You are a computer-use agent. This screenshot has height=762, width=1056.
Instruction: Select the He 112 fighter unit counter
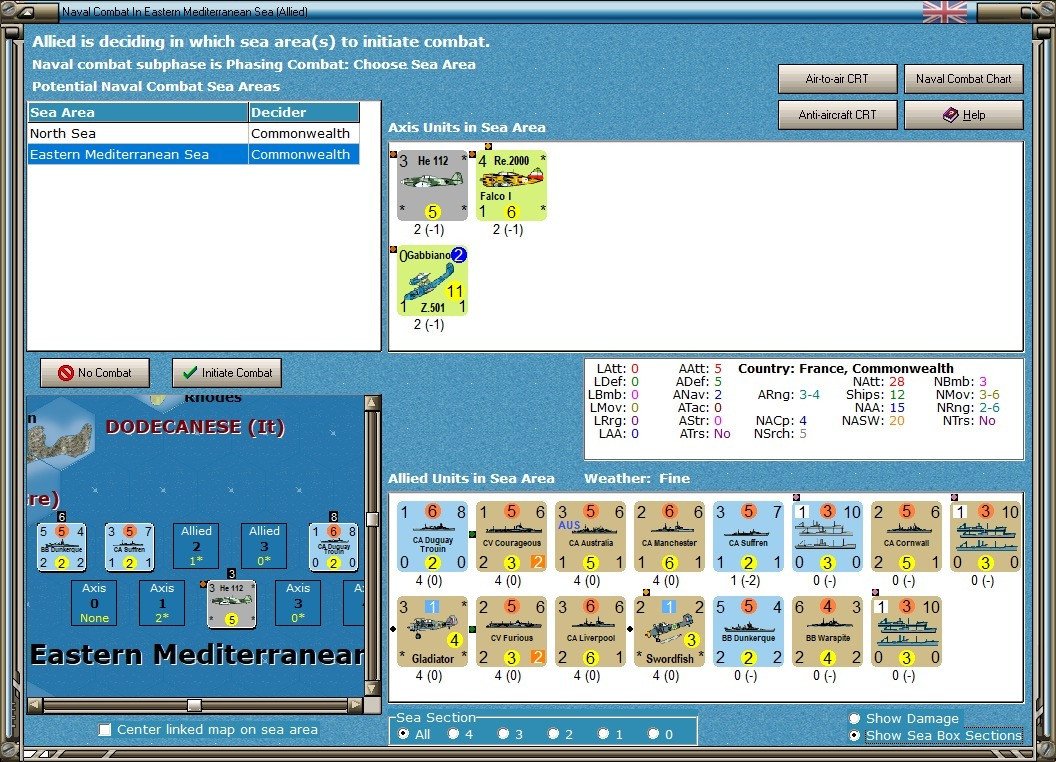click(432, 185)
